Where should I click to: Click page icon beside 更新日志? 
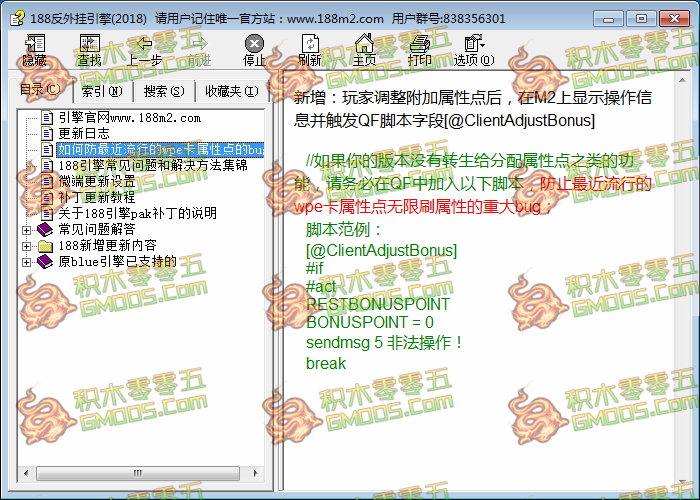point(47,133)
